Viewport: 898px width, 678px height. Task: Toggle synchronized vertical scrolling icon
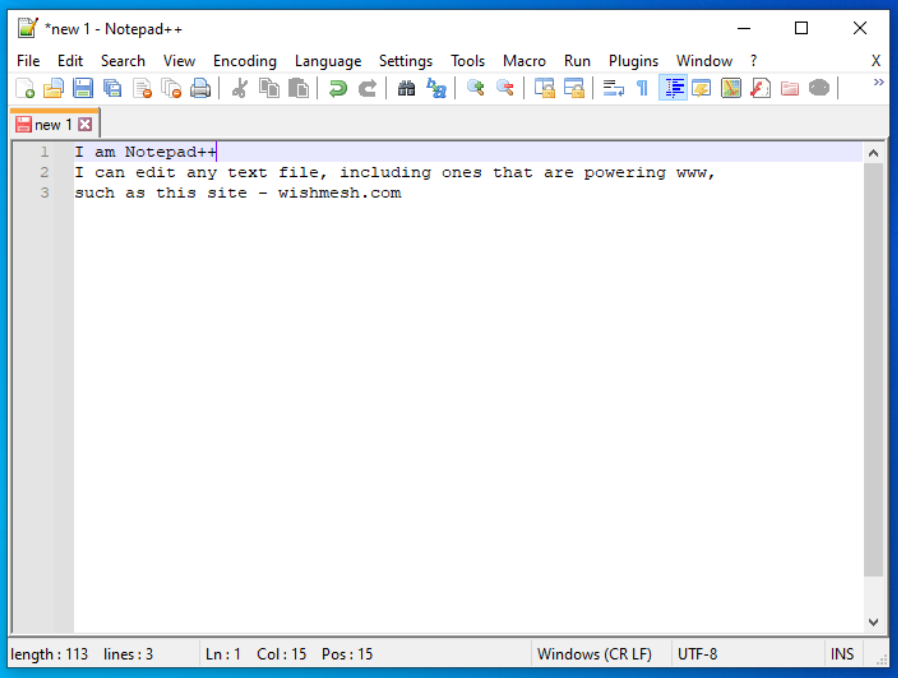(x=544, y=88)
